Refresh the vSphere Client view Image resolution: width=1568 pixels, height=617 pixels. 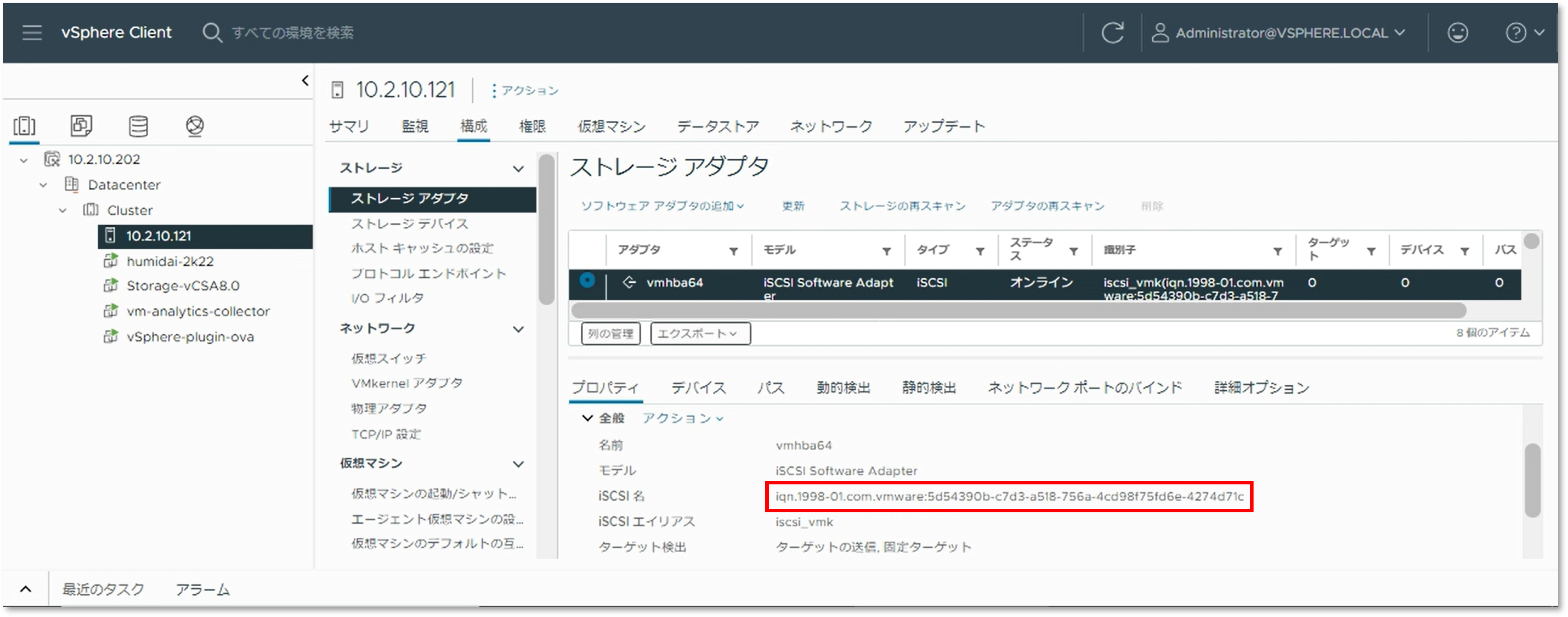tap(1112, 32)
